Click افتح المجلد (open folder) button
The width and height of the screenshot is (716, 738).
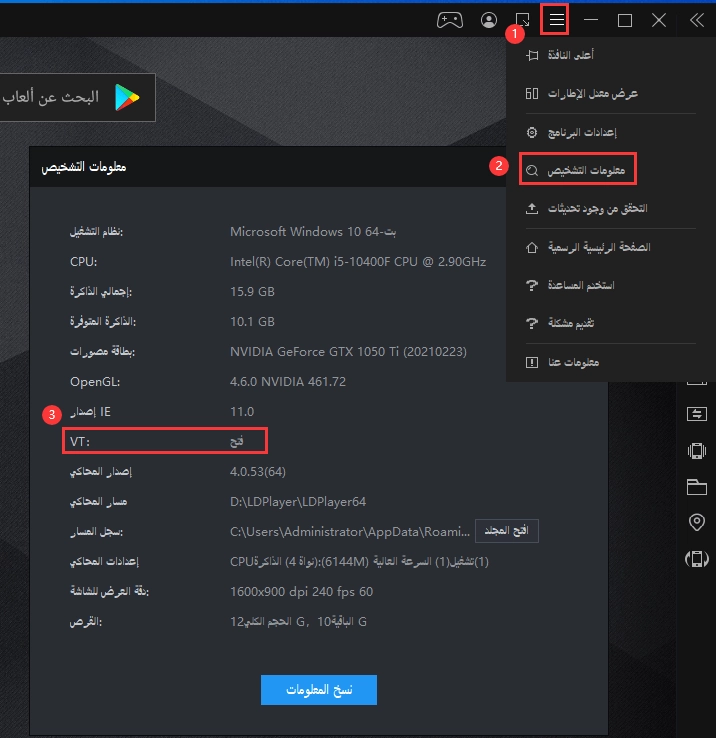[507, 531]
